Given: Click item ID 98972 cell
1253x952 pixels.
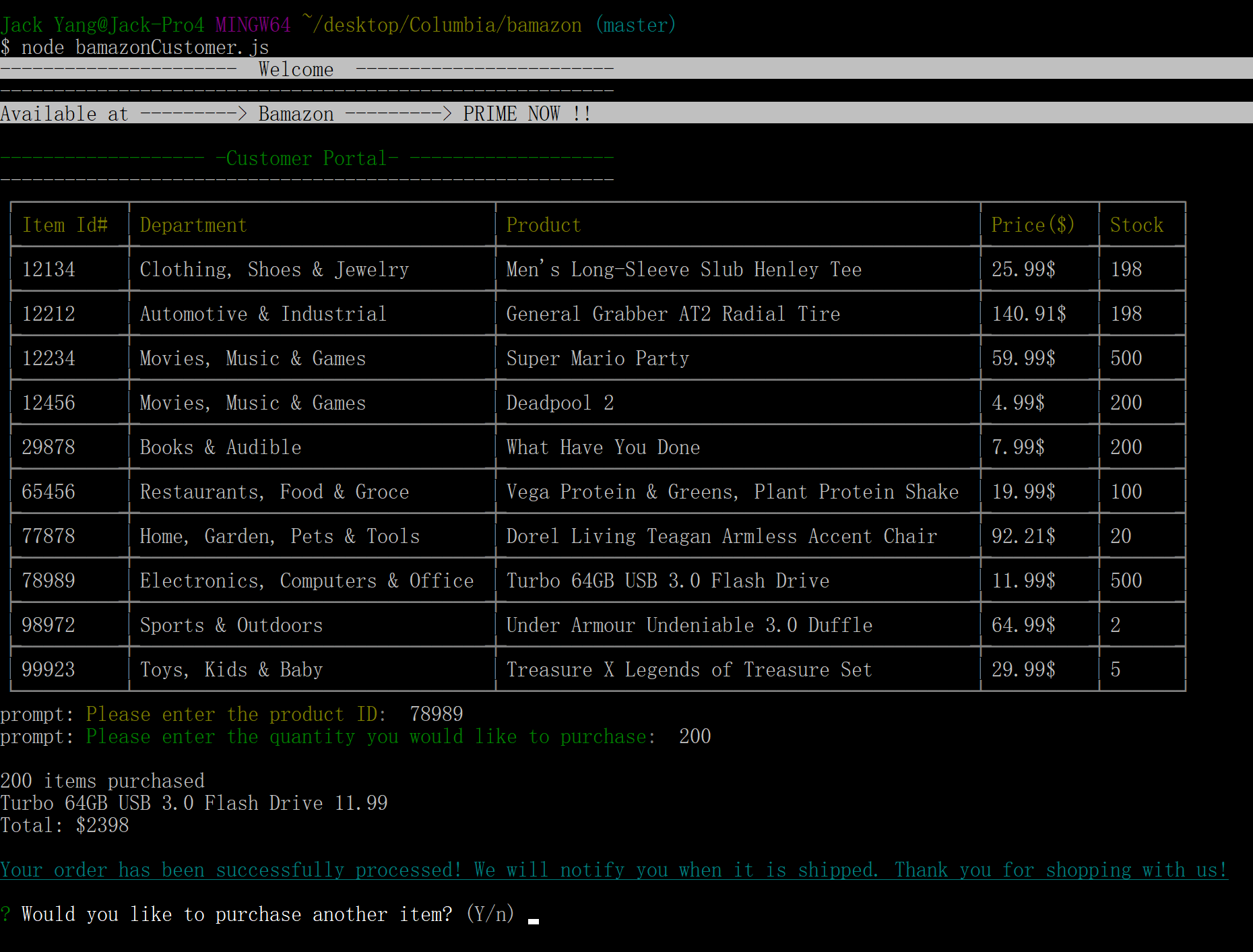Looking at the screenshot, I should (x=49, y=625).
